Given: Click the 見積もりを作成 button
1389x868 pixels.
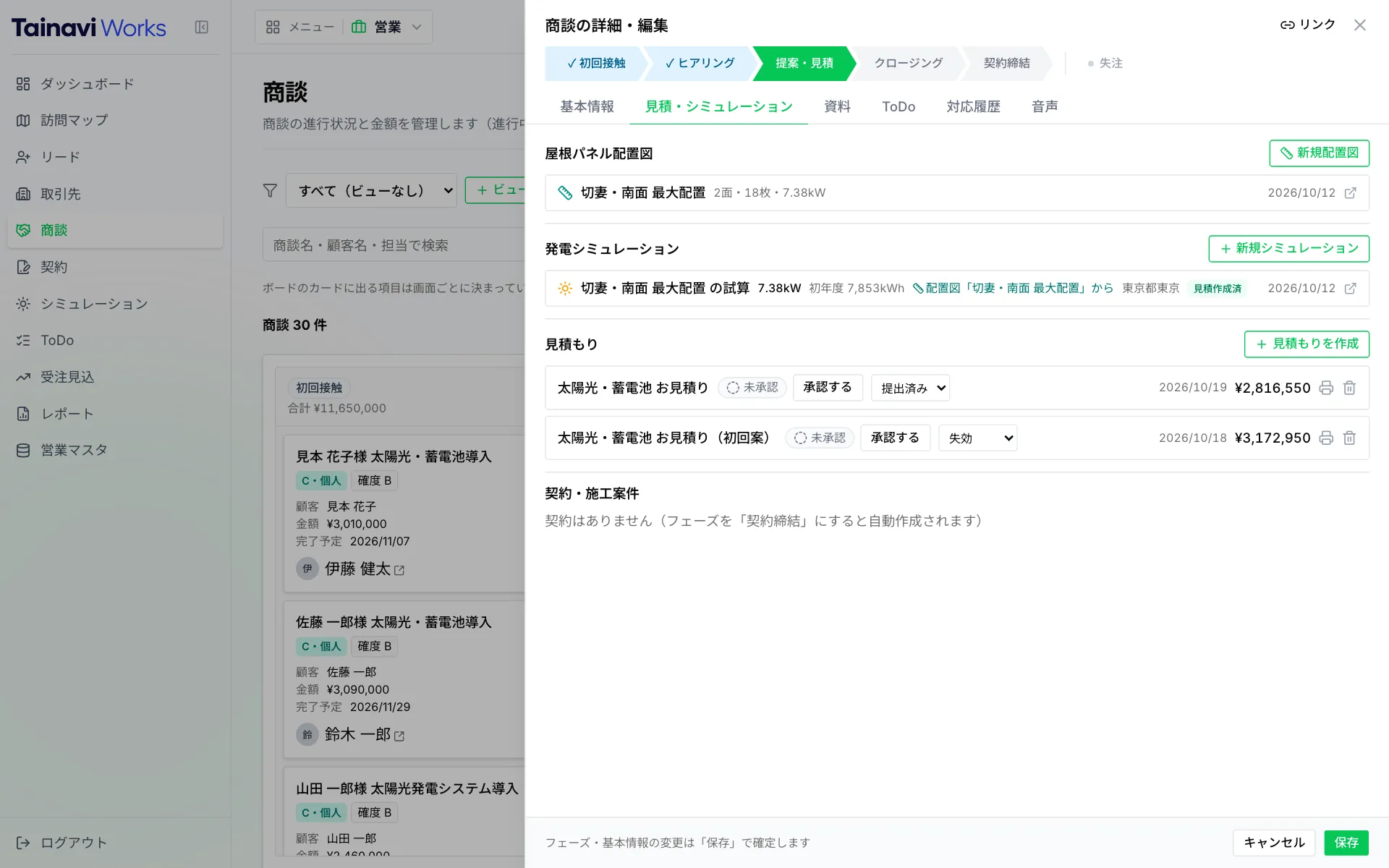Looking at the screenshot, I should [1307, 344].
